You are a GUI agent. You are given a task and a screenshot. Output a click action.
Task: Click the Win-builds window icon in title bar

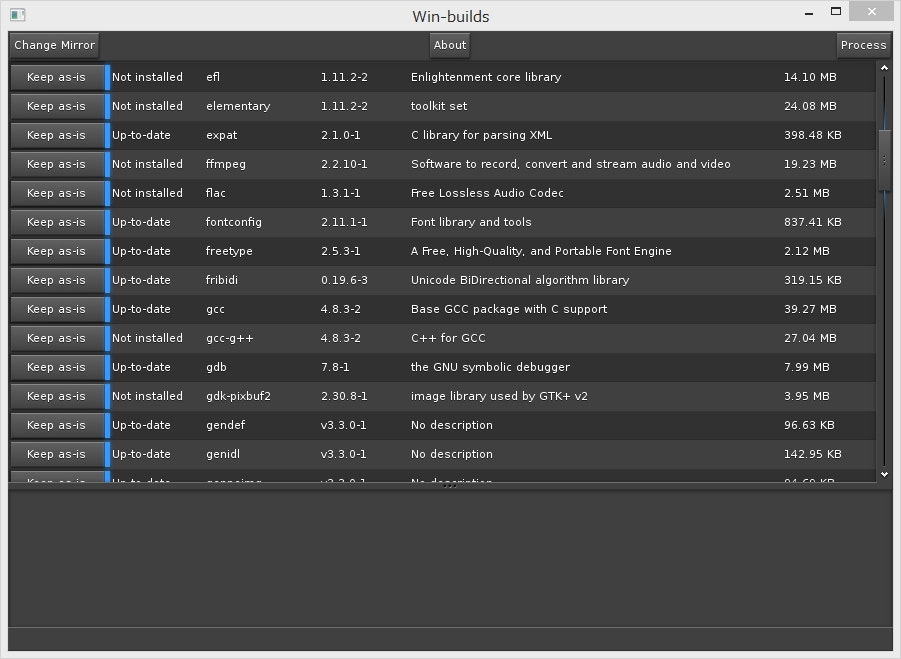18,15
